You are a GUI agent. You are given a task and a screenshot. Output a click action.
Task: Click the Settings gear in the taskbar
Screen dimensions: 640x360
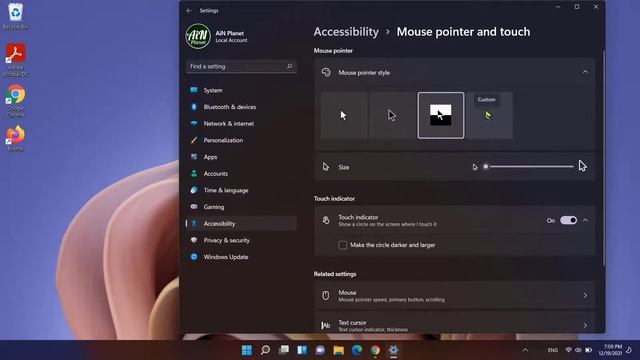[393, 350]
